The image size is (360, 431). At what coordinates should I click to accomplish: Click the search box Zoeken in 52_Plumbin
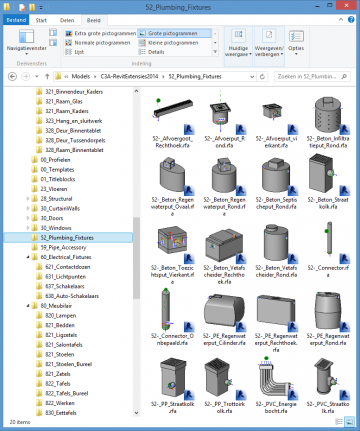(311, 77)
